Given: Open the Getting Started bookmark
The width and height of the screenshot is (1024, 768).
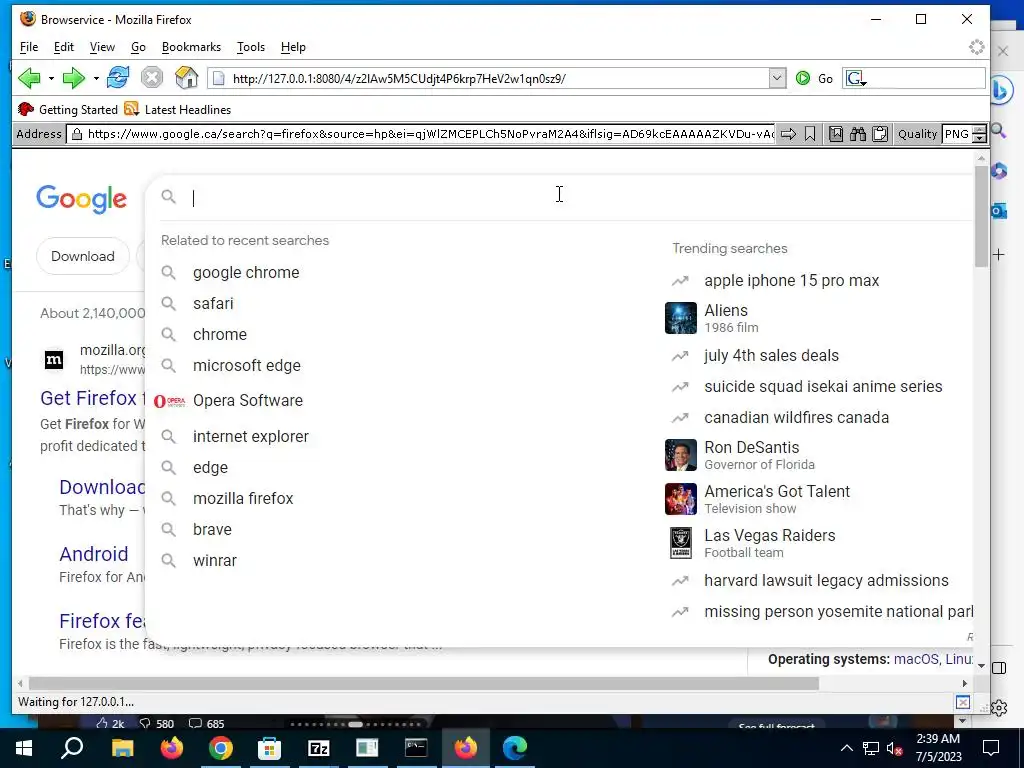Looking at the screenshot, I should click(68, 110).
